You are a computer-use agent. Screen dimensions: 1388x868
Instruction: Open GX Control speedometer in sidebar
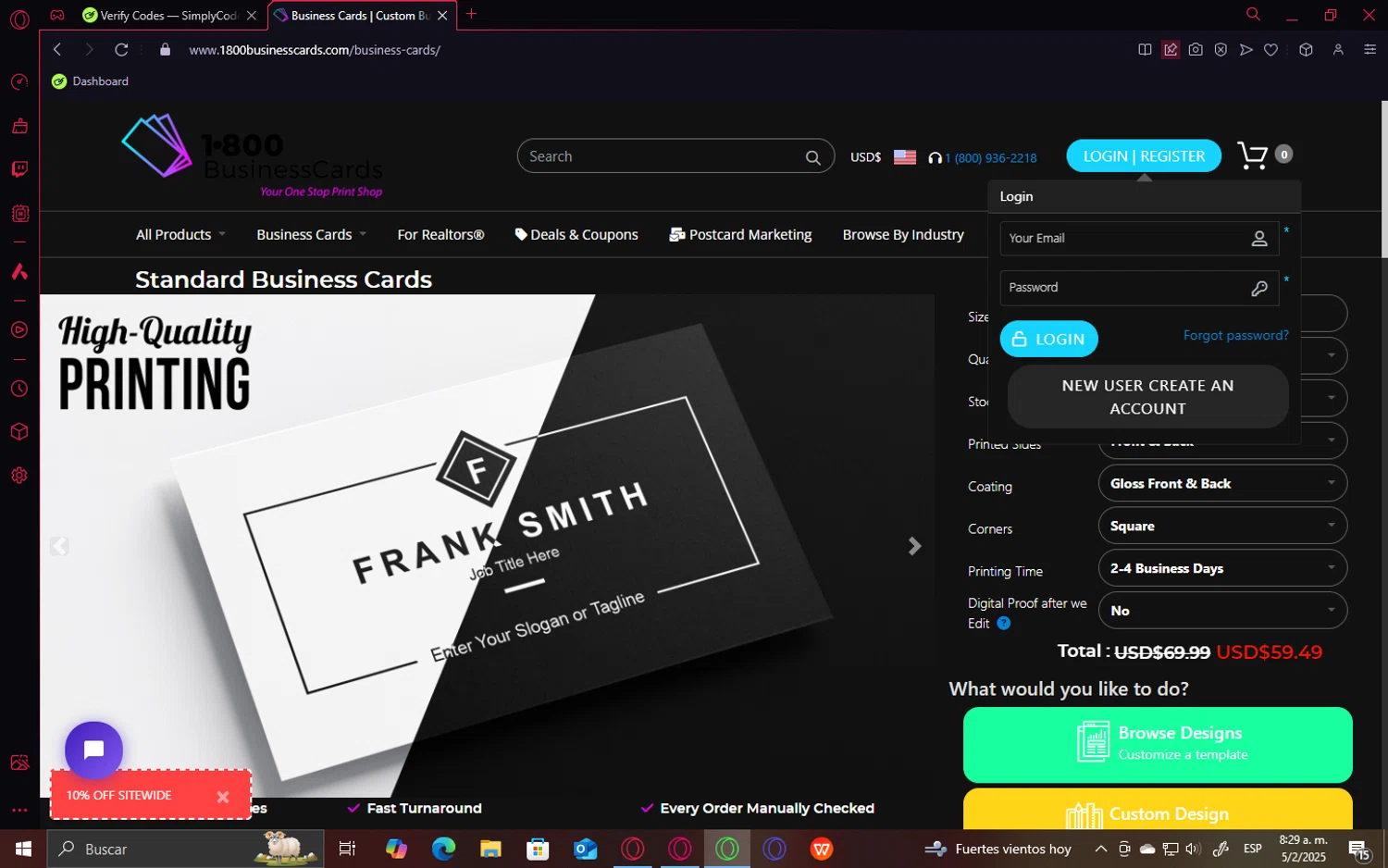pos(19,82)
